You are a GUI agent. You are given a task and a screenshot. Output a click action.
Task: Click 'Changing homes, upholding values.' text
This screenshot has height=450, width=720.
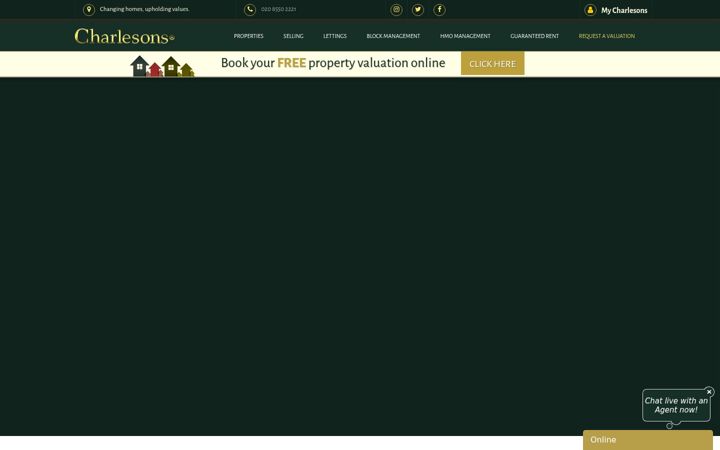[x=144, y=9]
